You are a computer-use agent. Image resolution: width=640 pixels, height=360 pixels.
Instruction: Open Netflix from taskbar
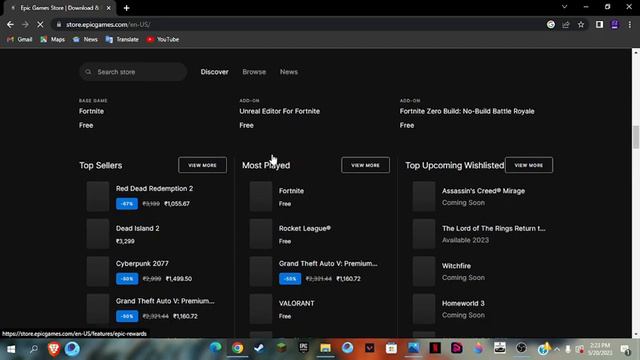[435, 348]
